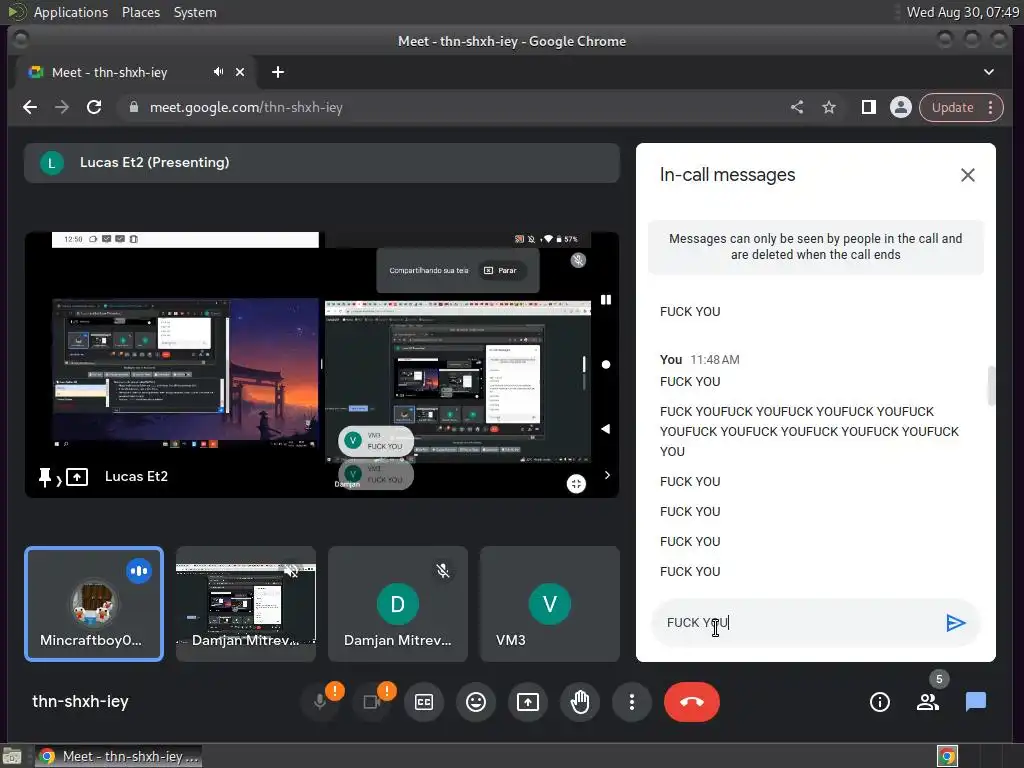Send the typed chat message
Viewport: 1024px width, 768px height.
point(955,623)
